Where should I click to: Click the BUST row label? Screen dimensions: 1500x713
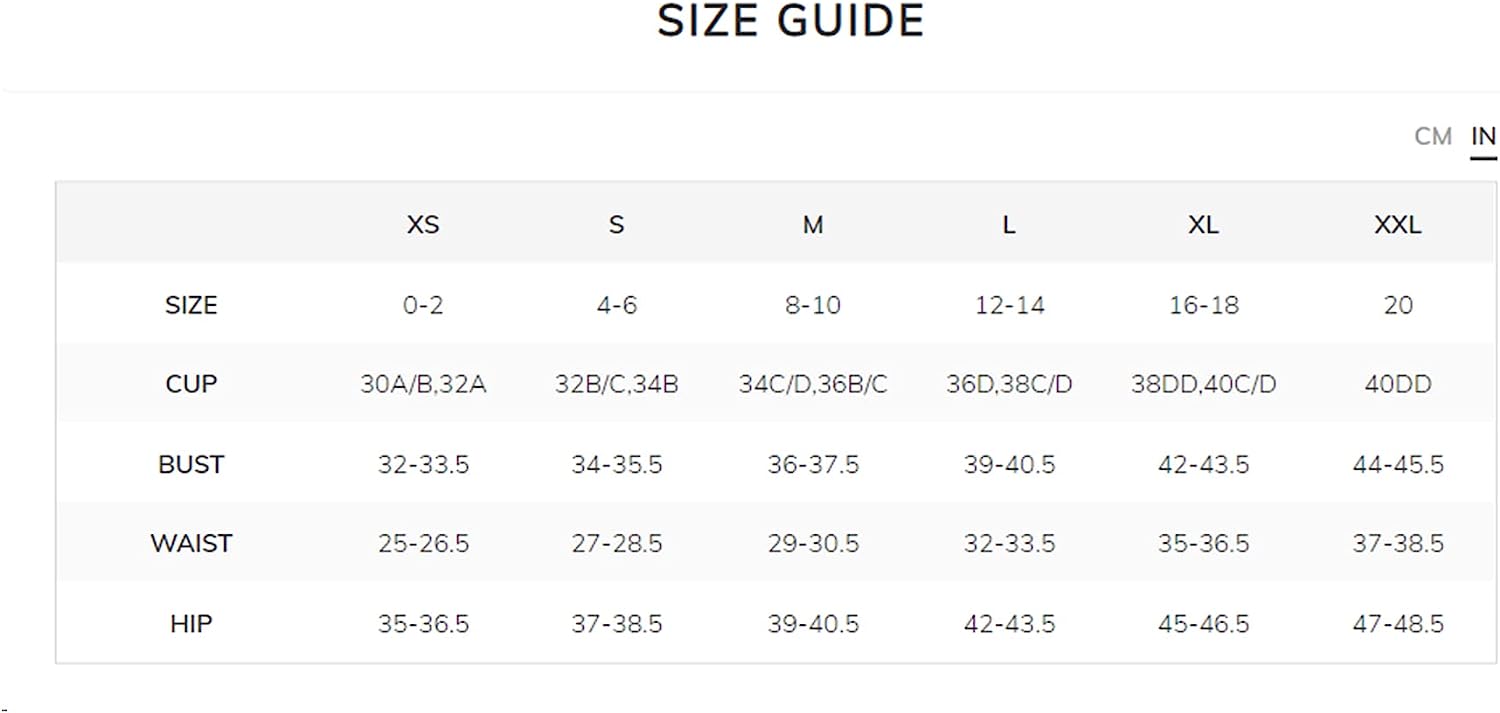(191, 464)
